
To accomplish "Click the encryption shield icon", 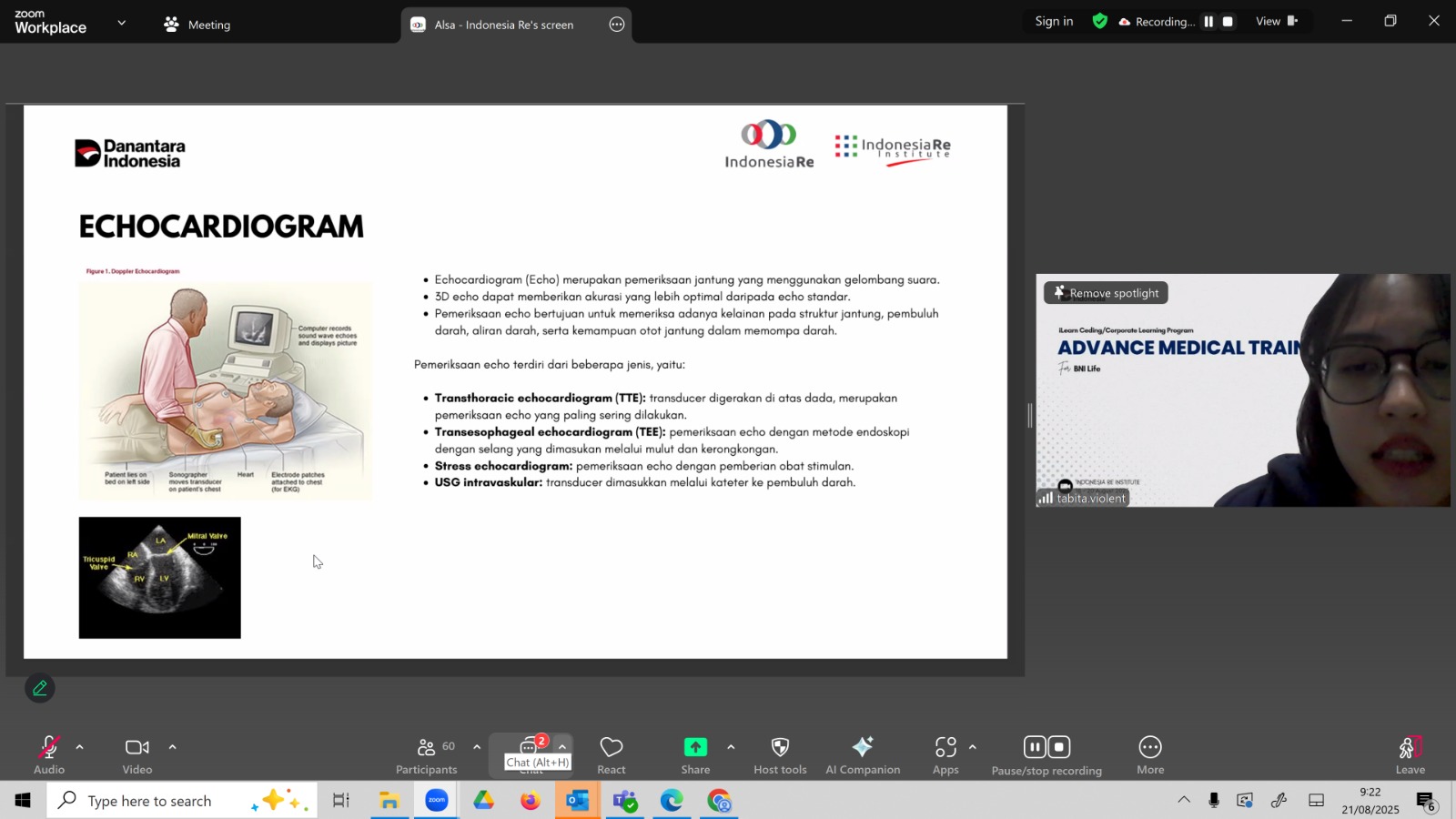I will [1100, 22].
